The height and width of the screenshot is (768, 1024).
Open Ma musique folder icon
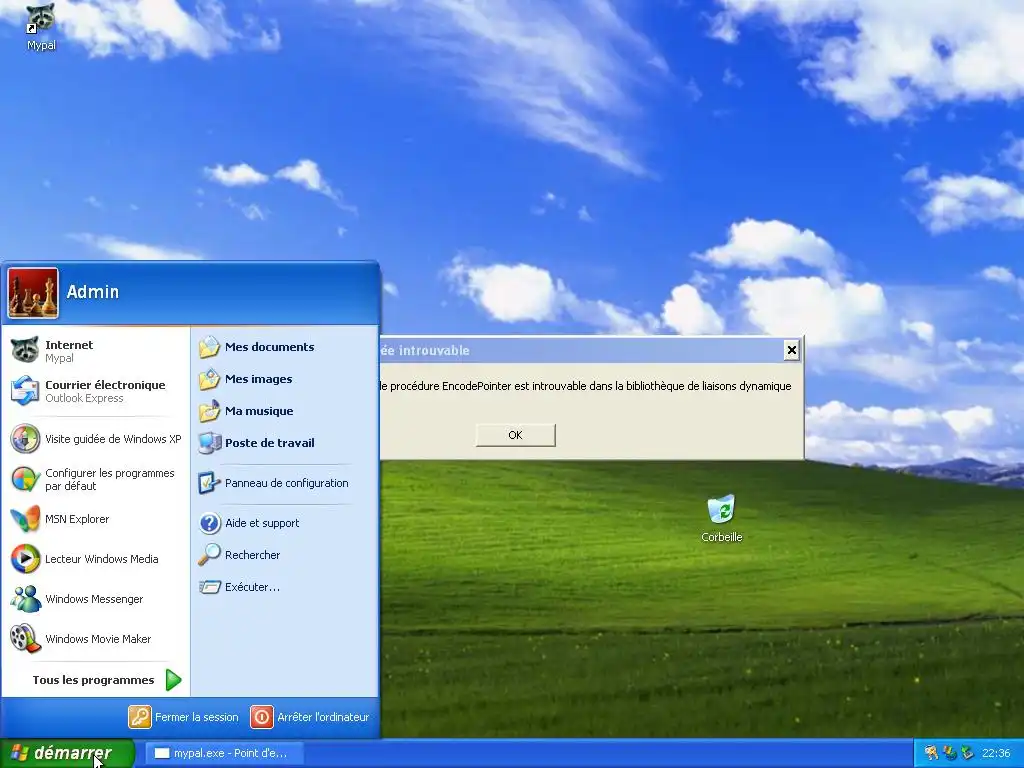click(209, 411)
